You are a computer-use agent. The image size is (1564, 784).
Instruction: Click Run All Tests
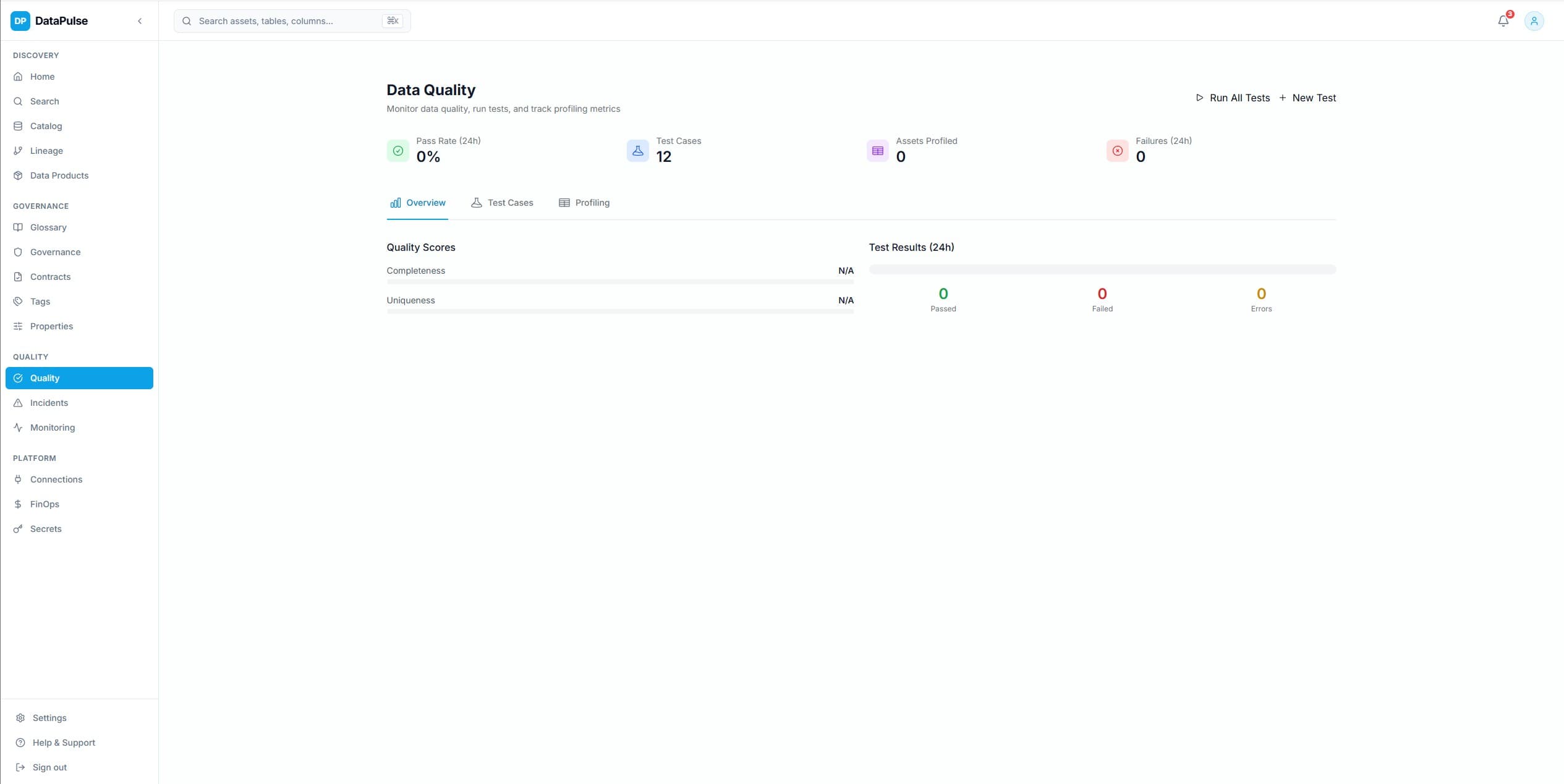point(1232,98)
